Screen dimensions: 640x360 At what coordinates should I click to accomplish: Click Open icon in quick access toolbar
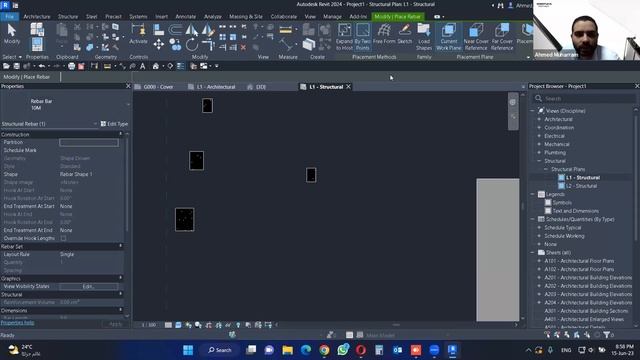(x=6, y=66)
